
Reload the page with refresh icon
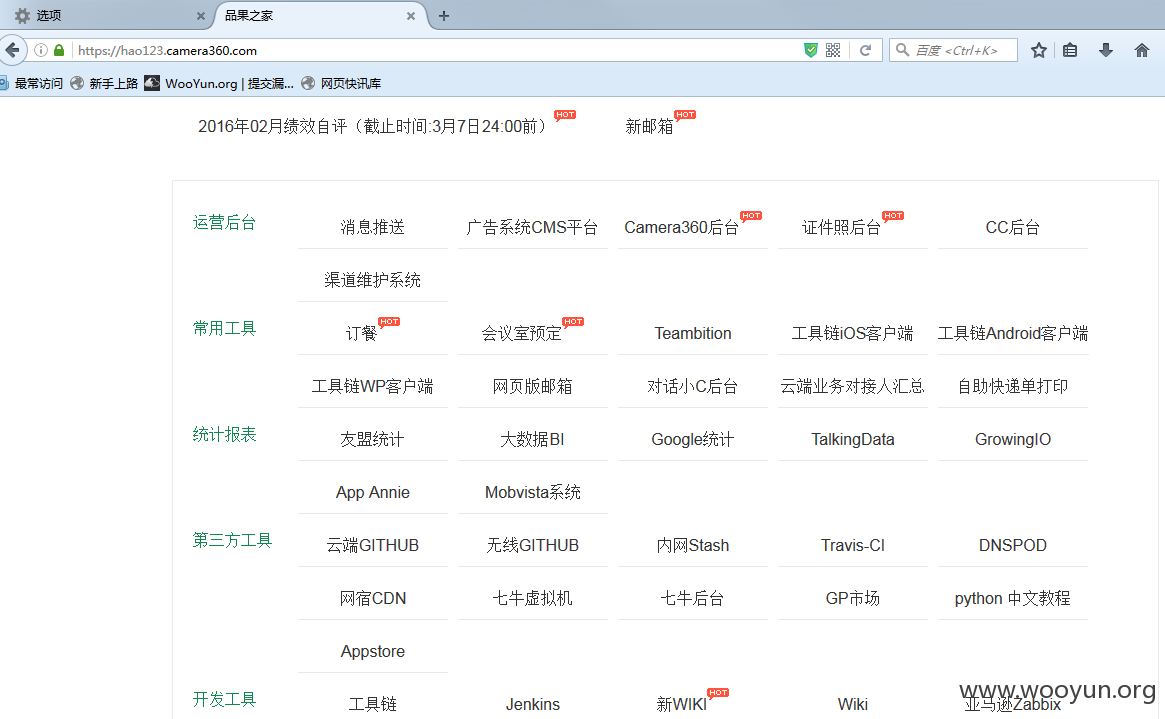866,51
